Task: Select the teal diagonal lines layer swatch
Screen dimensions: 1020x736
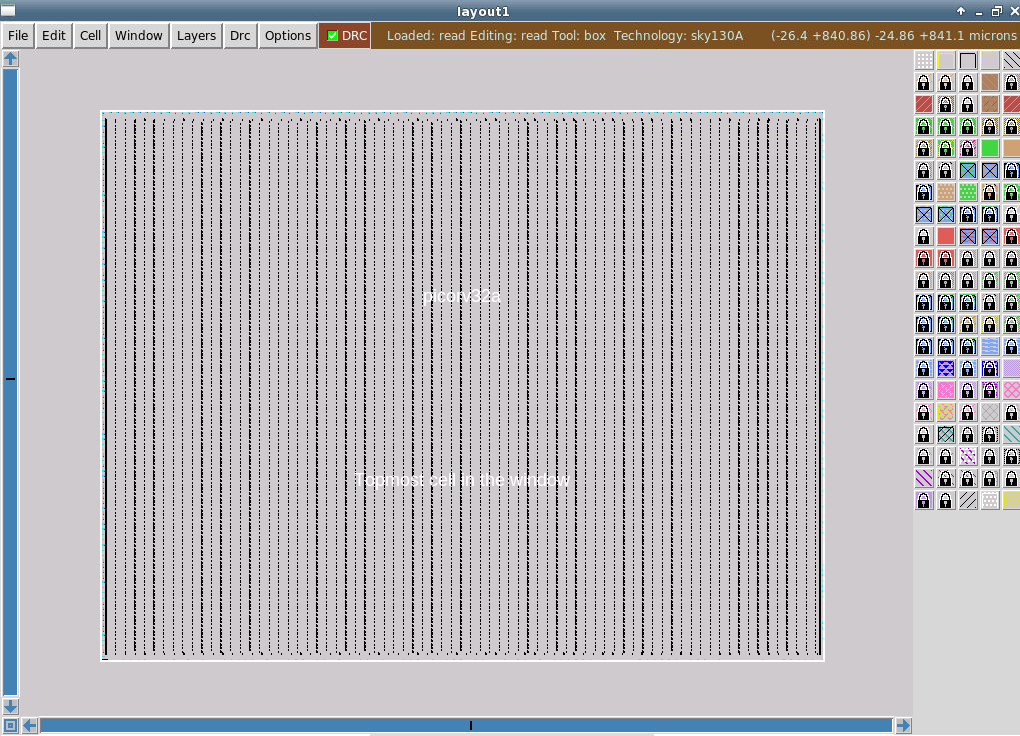Action: [1012, 434]
